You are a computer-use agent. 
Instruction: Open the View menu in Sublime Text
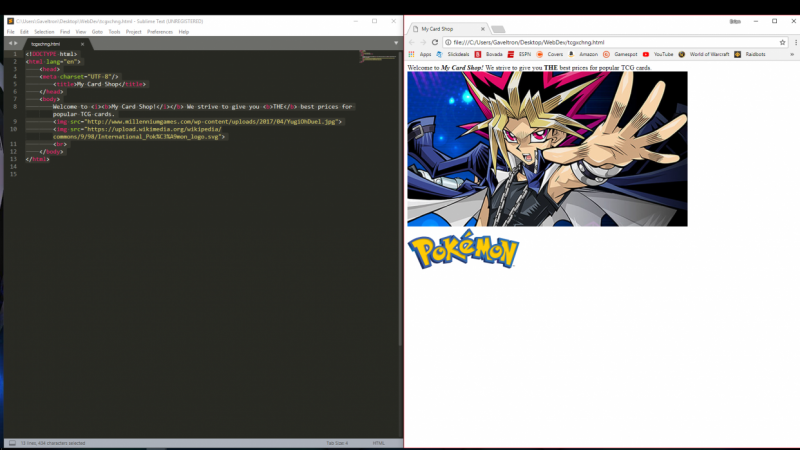click(x=81, y=32)
